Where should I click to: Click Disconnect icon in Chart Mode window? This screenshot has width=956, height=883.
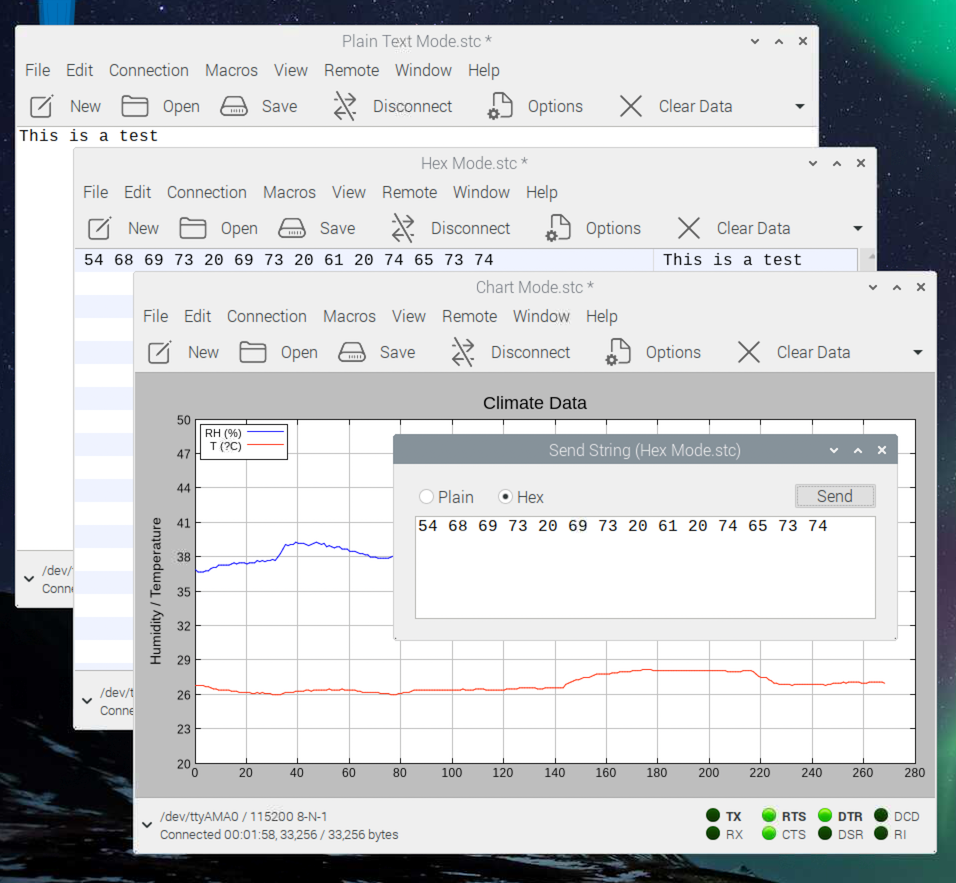click(463, 352)
